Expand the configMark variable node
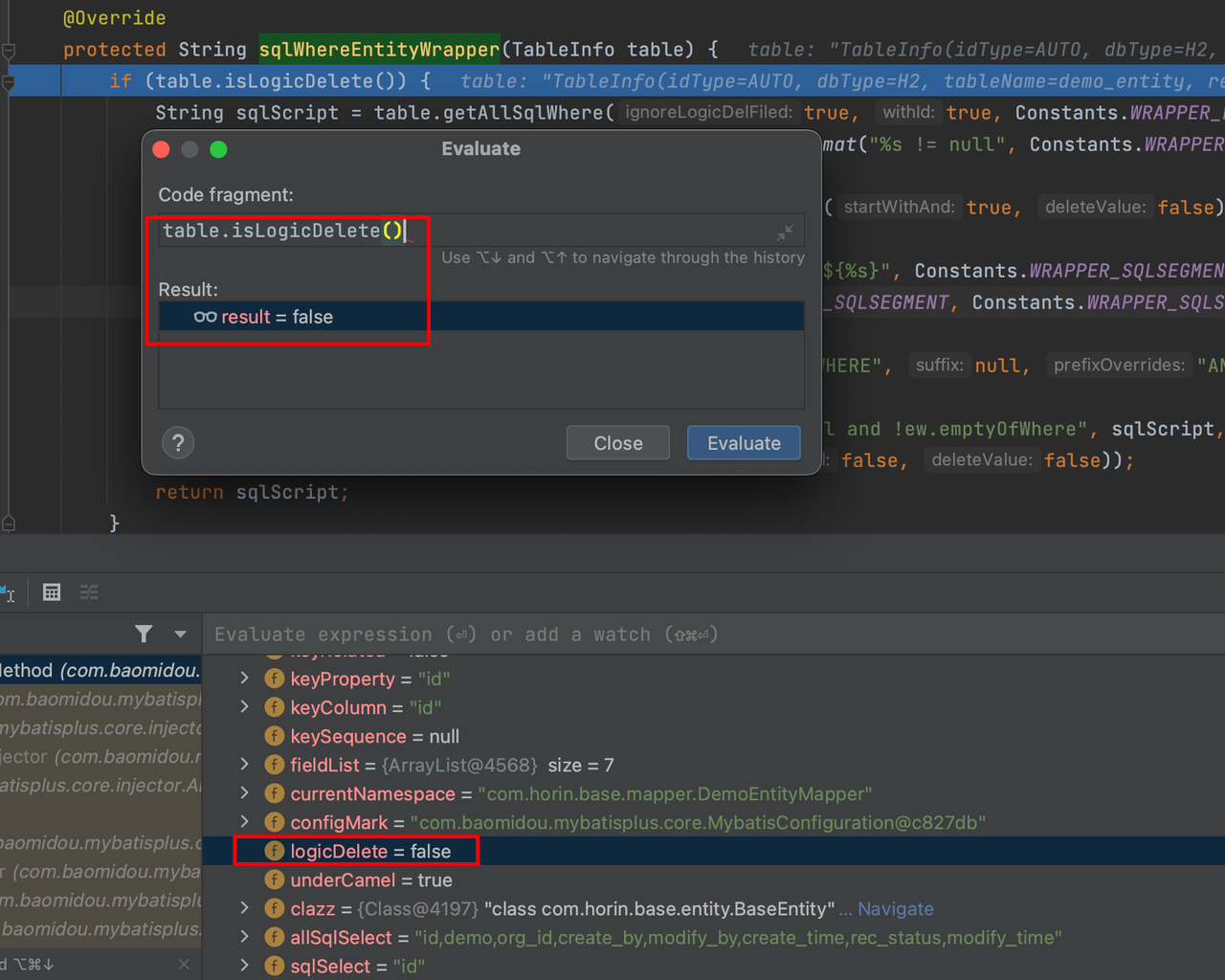Image resolution: width=1225 pixels, height=980 pixels. point(245,822)
